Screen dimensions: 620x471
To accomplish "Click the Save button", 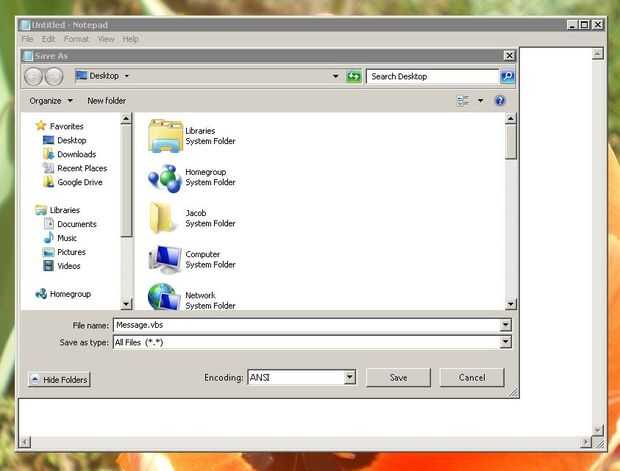I will 398,378.
